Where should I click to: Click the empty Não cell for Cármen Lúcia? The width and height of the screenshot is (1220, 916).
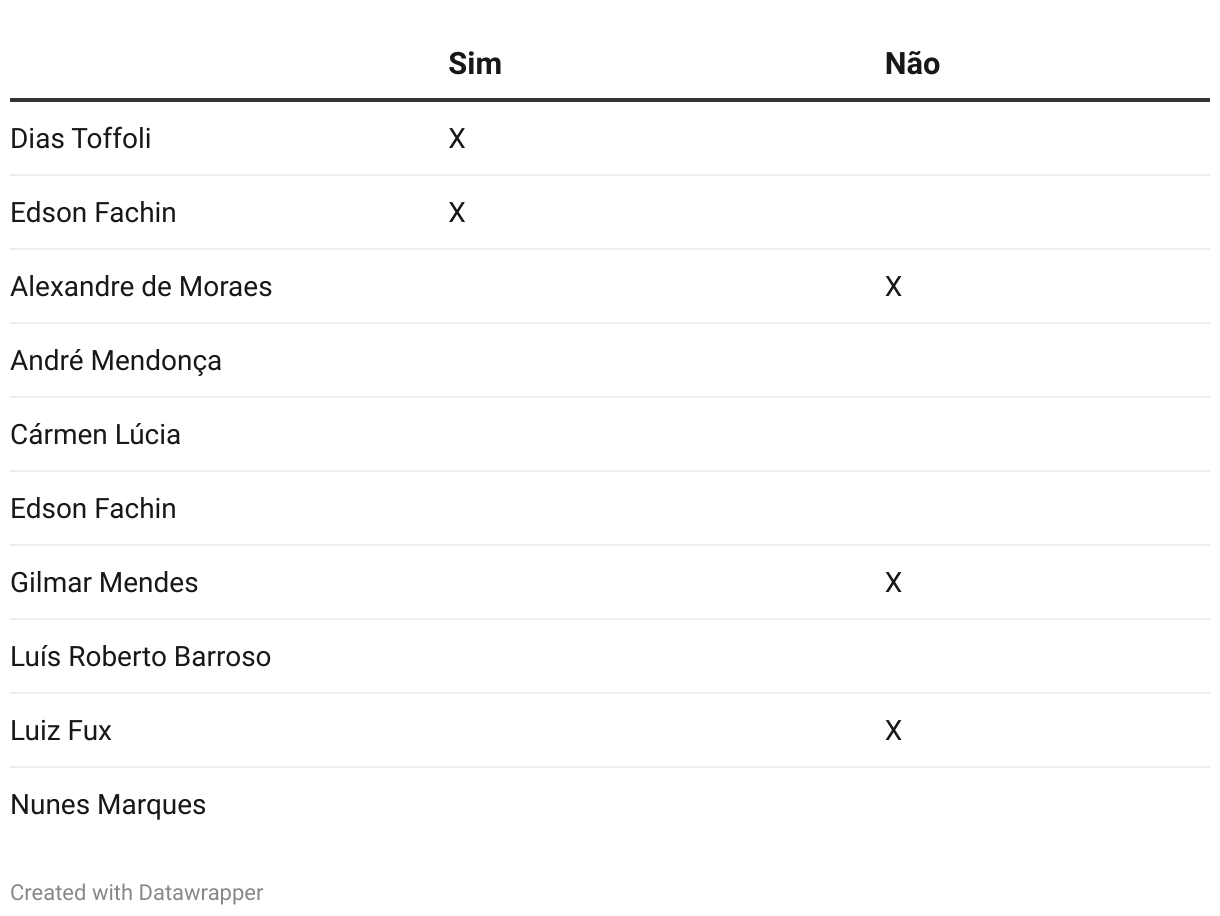[1047, 434]
